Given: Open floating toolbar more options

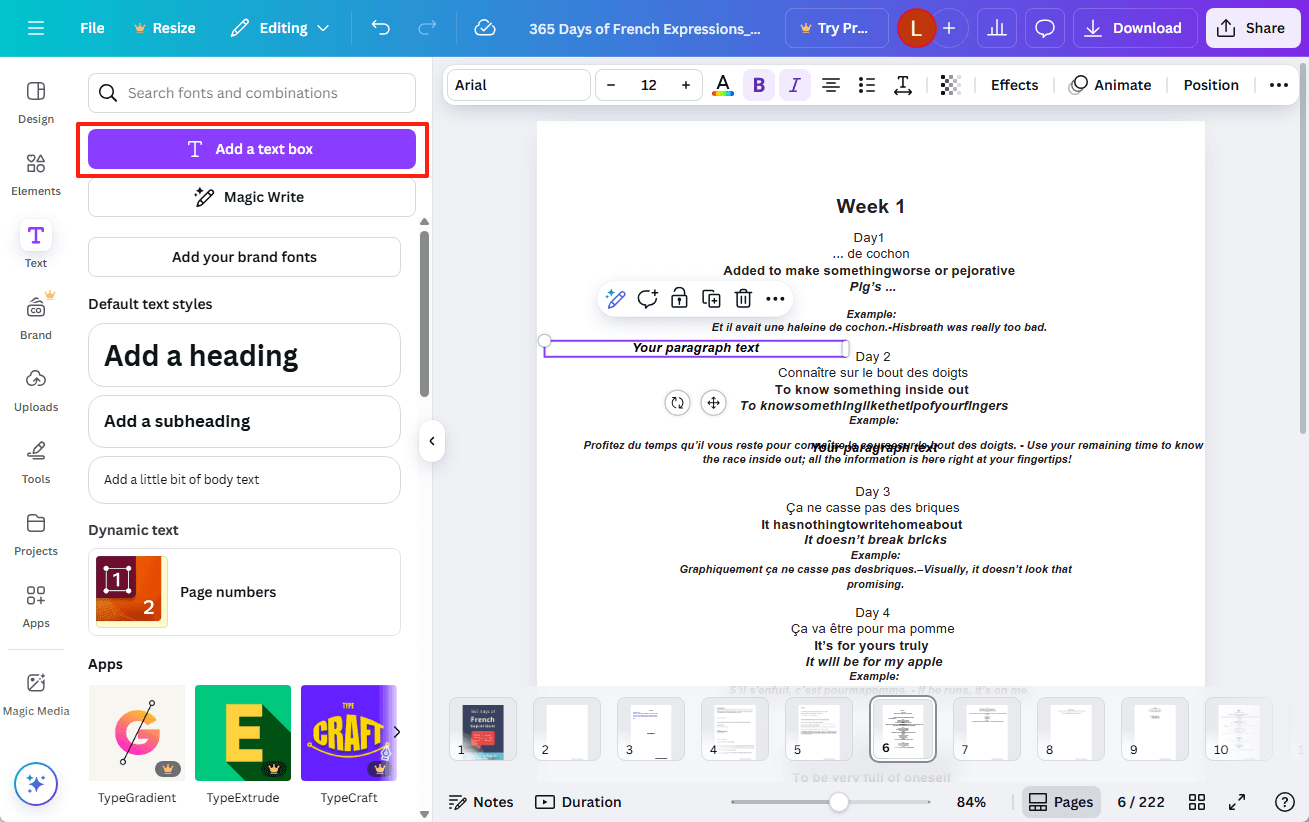Looking at the screenshot, I should coord(775,298).
